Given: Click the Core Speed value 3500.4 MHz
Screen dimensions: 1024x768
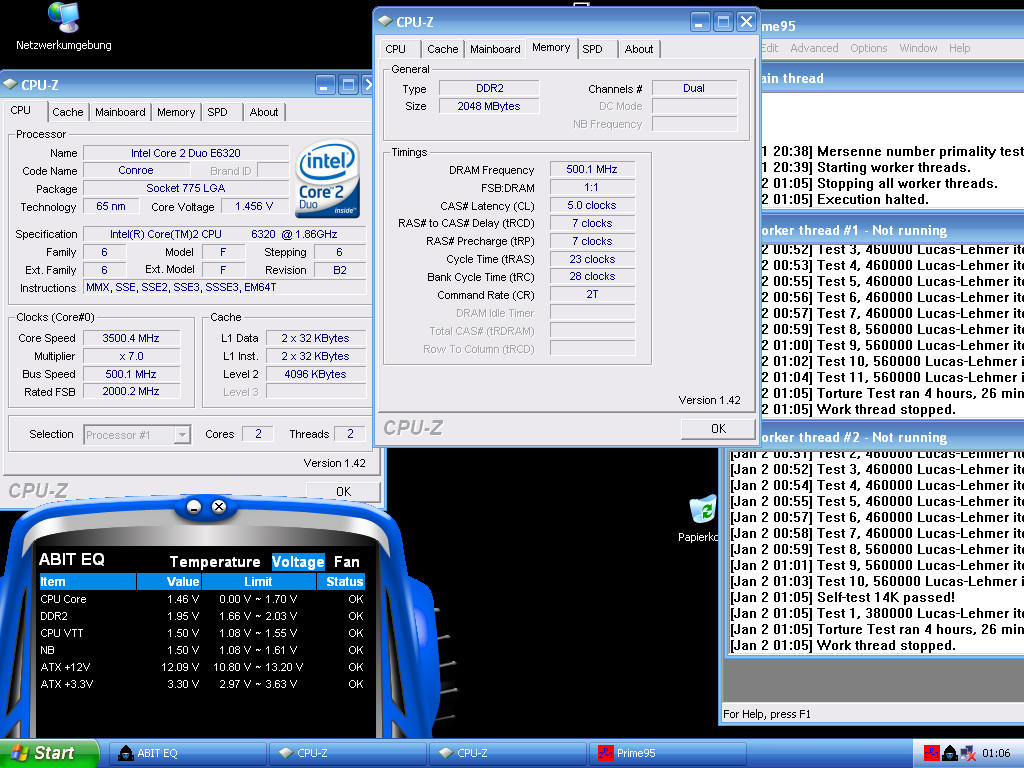Looking at the screenshot, I should (x=131, y=338).
